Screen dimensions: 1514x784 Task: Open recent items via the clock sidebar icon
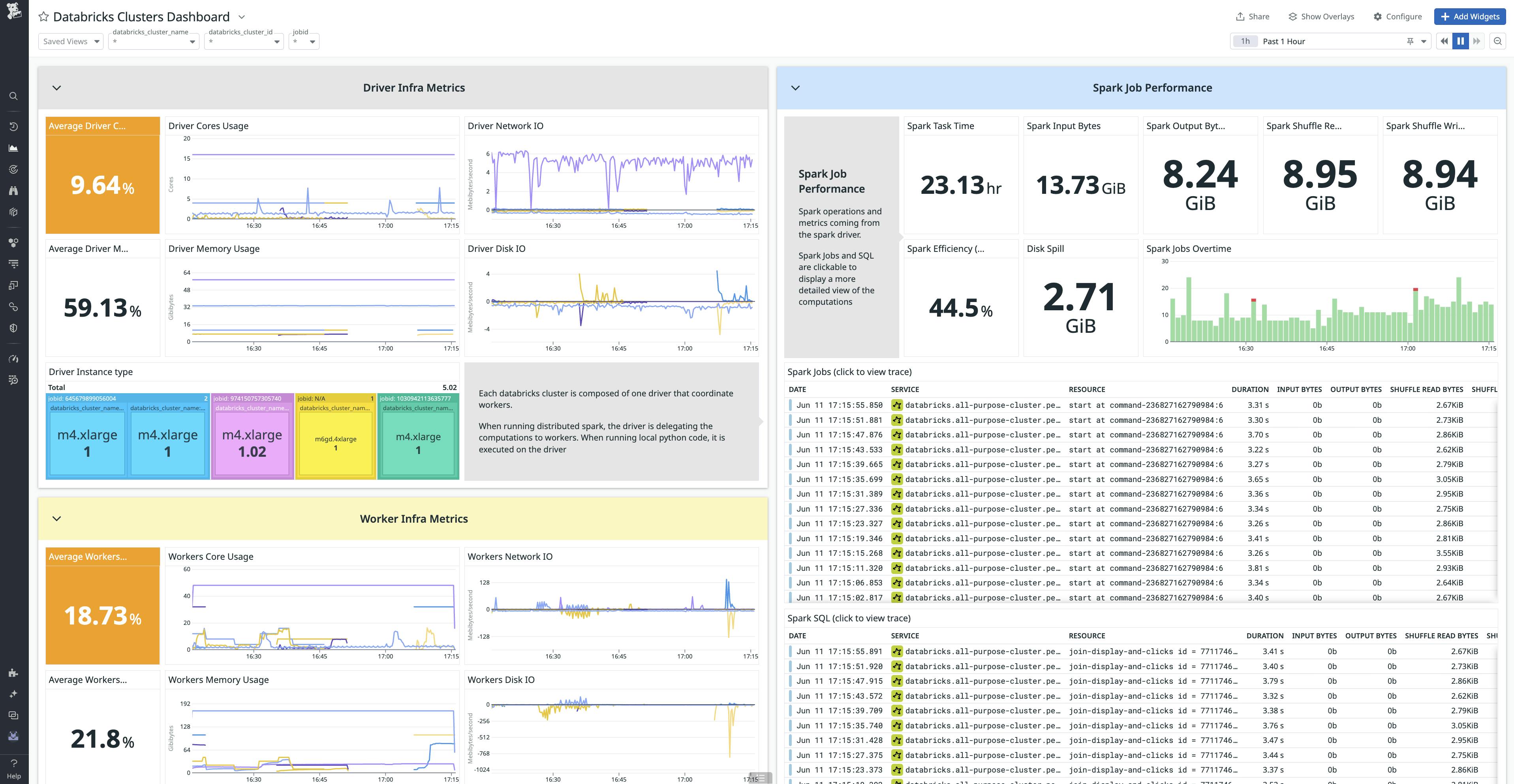click(x=13, y=126)
